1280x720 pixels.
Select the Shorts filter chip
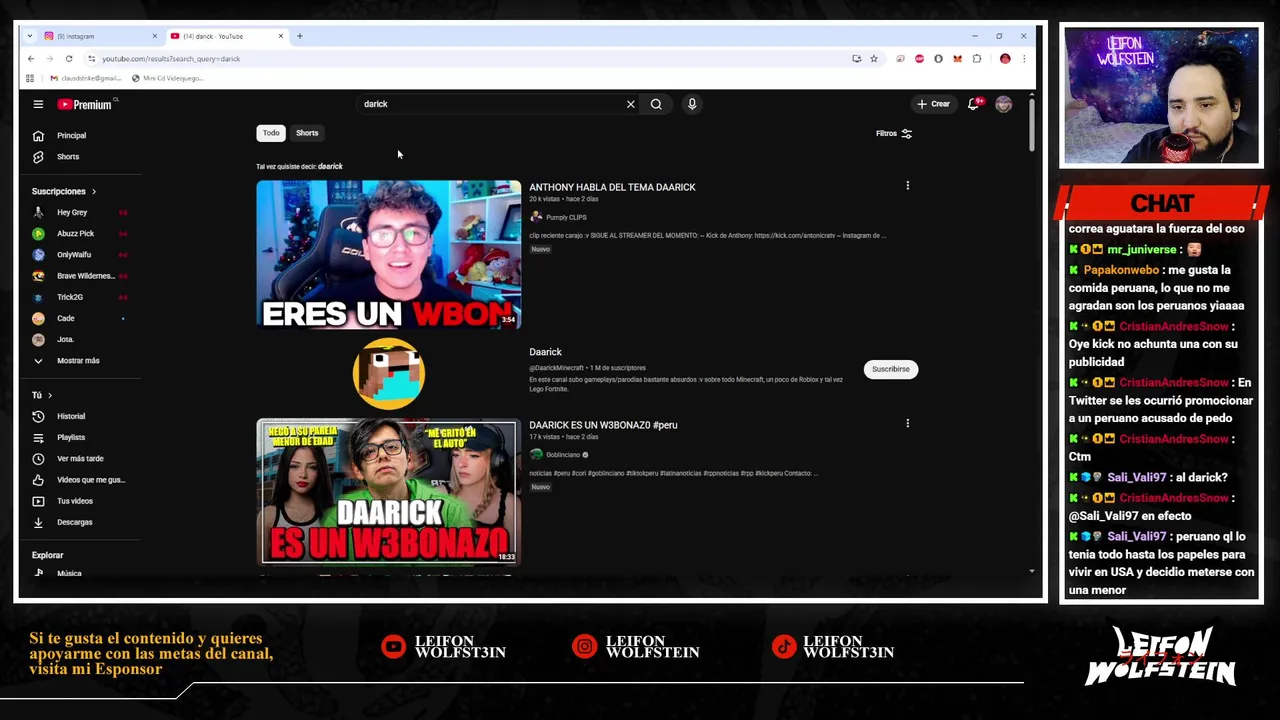point(307,133)
